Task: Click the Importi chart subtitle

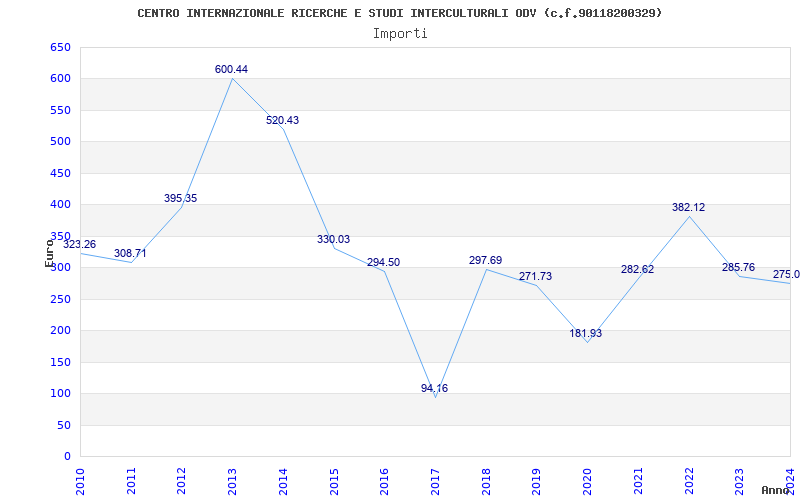Action: [x=400, y=34]
